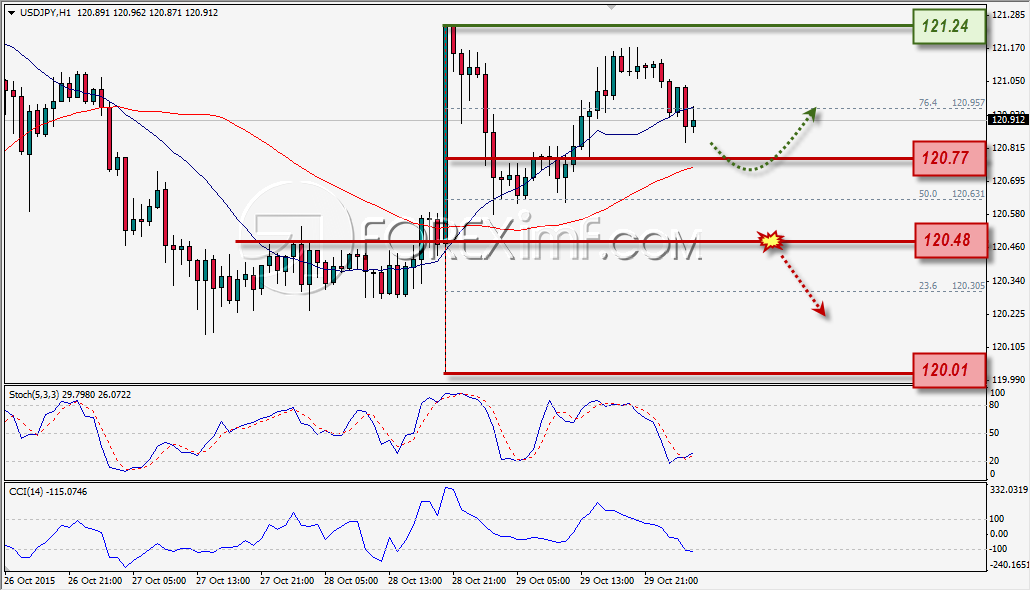Click the Stochastic 20 level axis label
Image resolution: width=1031 pixels, height=591 pixels.
tap(994, 461)
